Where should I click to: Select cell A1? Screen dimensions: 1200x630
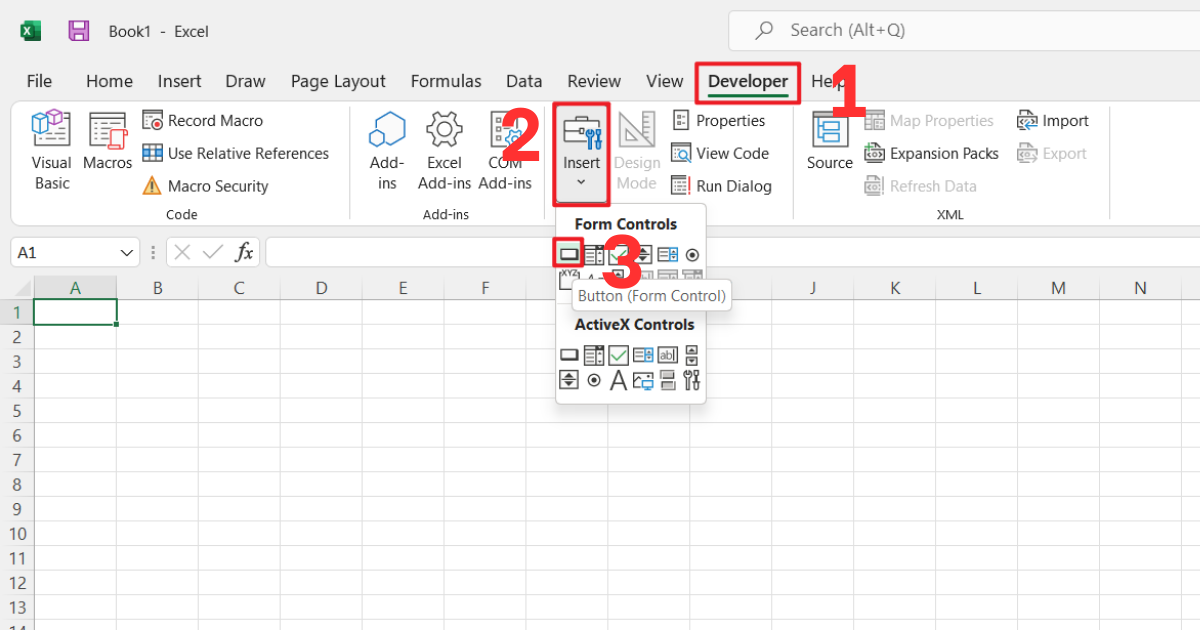75,312
